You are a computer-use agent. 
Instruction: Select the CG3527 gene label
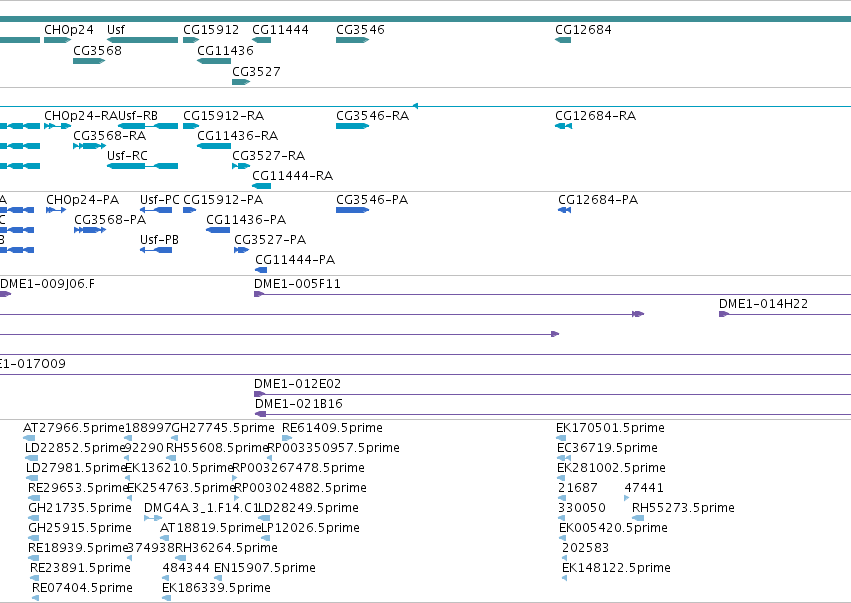point(256,72)
